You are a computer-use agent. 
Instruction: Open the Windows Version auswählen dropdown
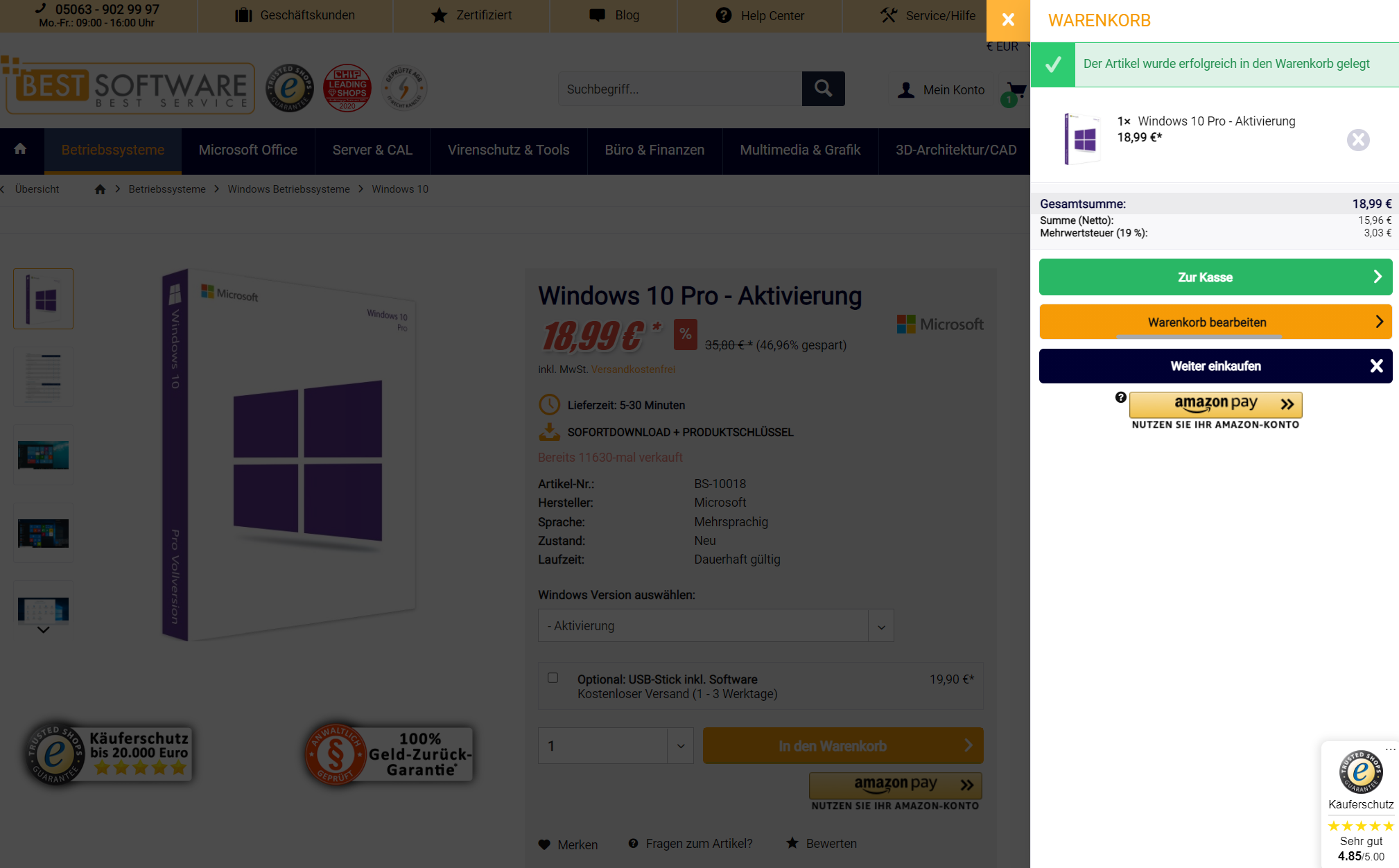point(715,625)
